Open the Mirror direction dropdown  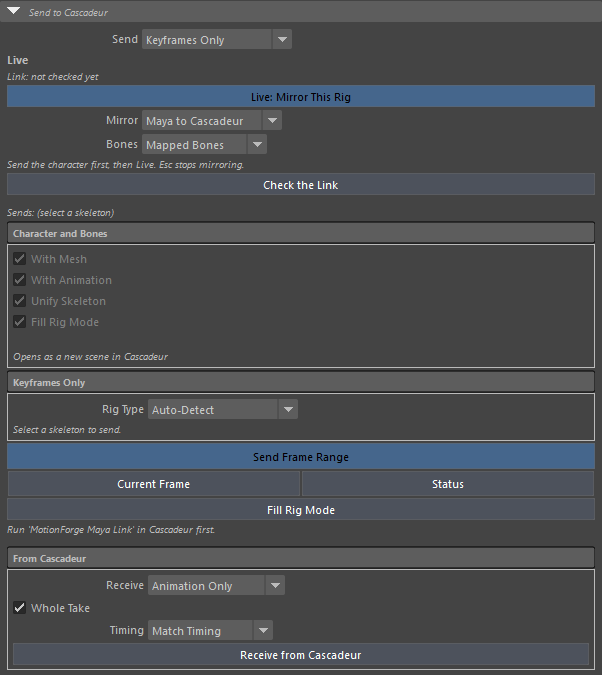click(x=212, y=121)
